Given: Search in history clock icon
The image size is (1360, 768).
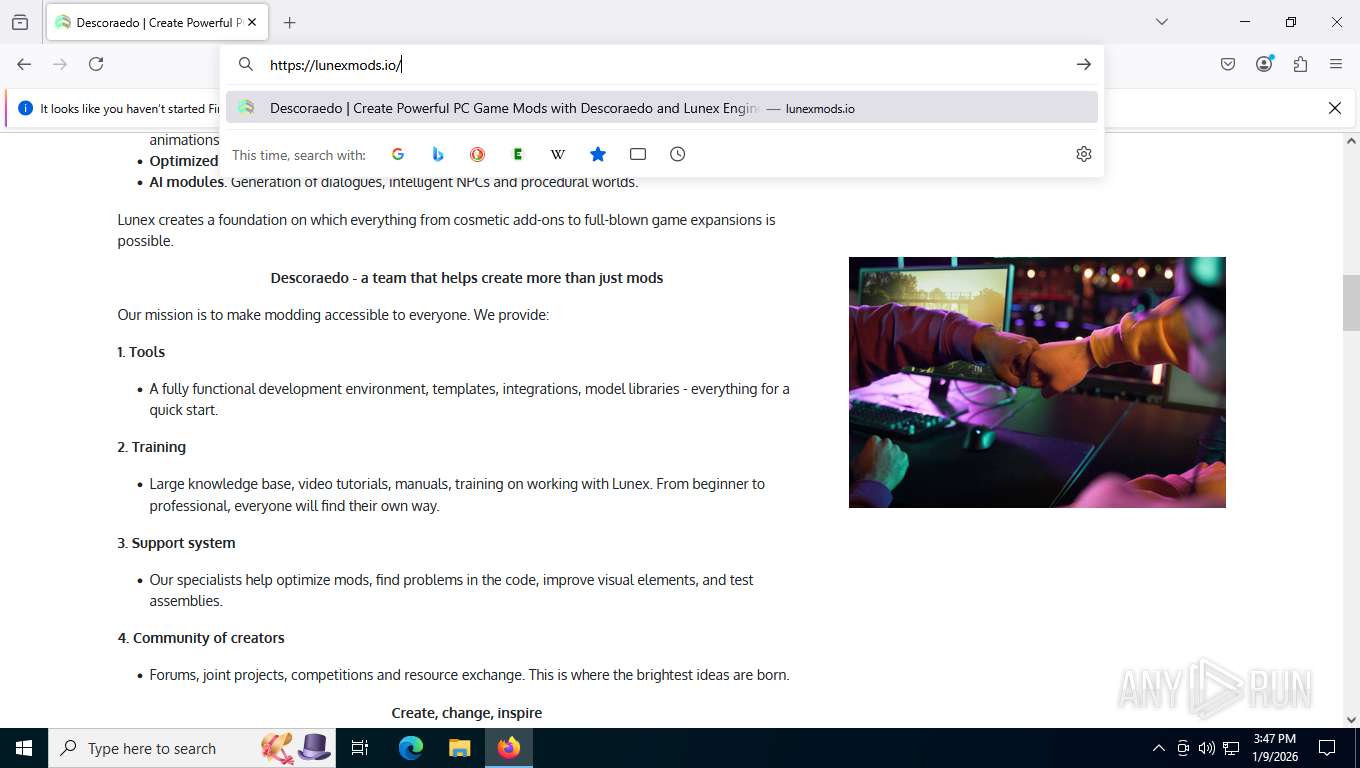Looking at the screenshot, I should click(x=678, y=154).
